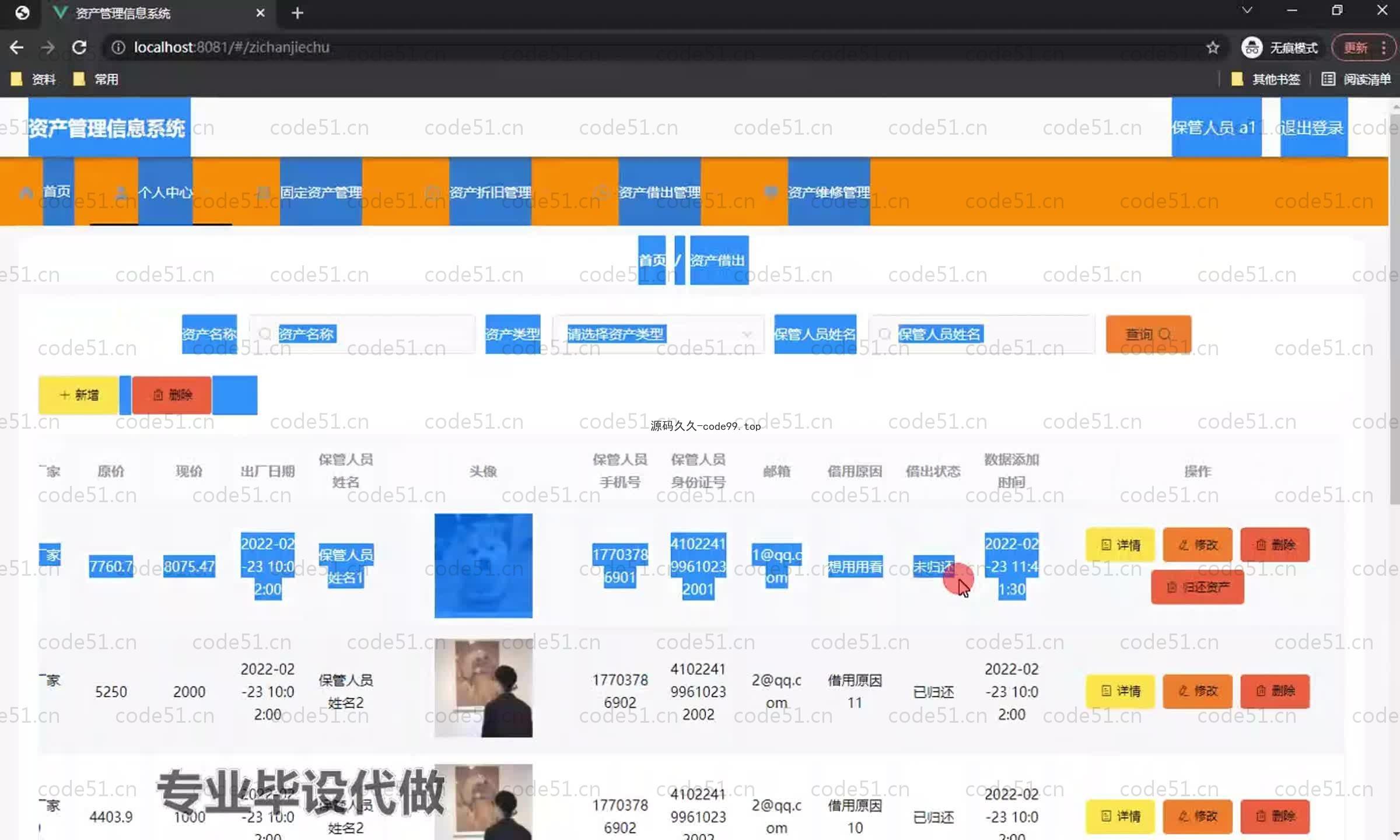
Task: Click 1@qq.com email cell
Action: point(776,566)
